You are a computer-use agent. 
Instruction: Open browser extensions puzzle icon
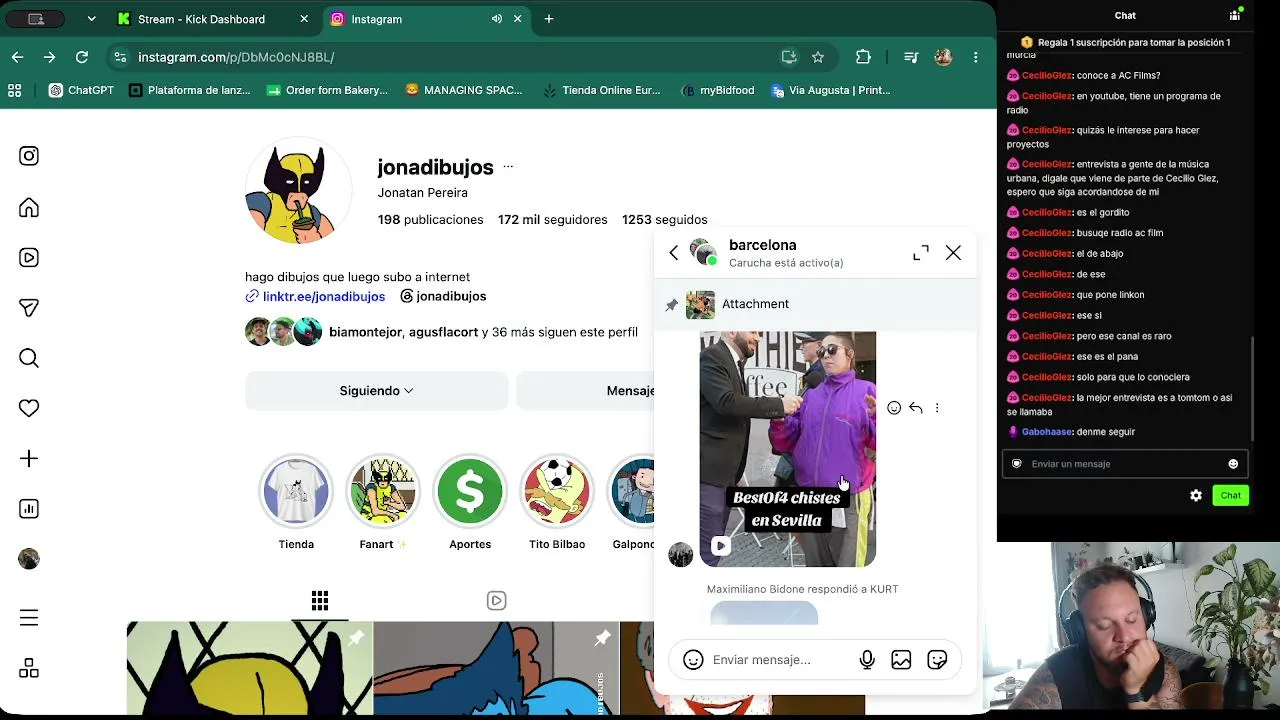tap(863, 57)
